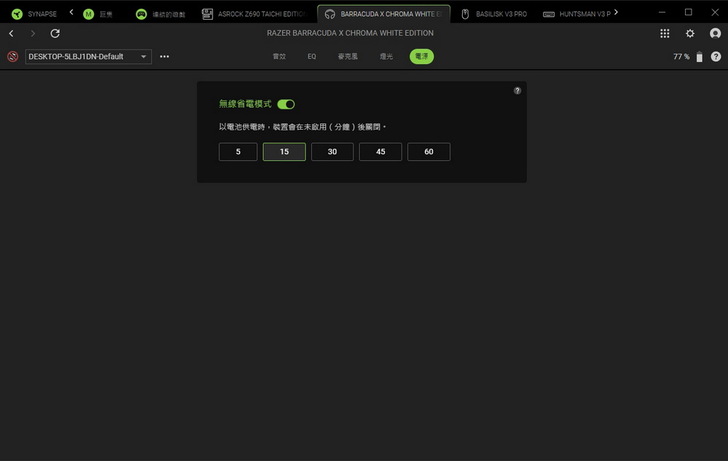This screenshot has height=461, width=728.
Task: Set power-off timeout to 15 minutes
Action: point(284,152)
